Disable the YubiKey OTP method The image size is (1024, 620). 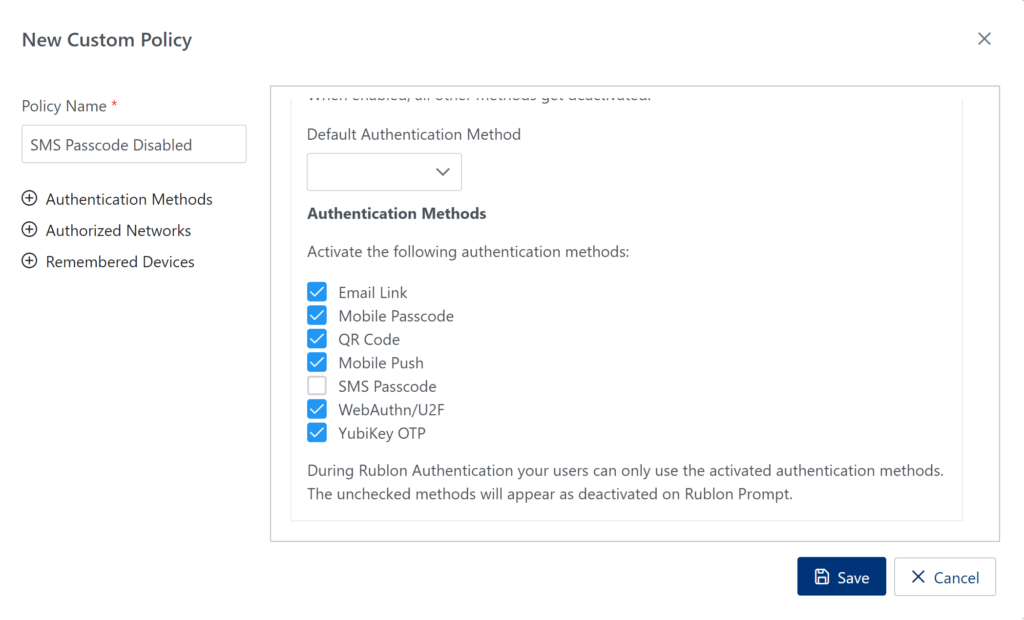(x=317, y=433)
